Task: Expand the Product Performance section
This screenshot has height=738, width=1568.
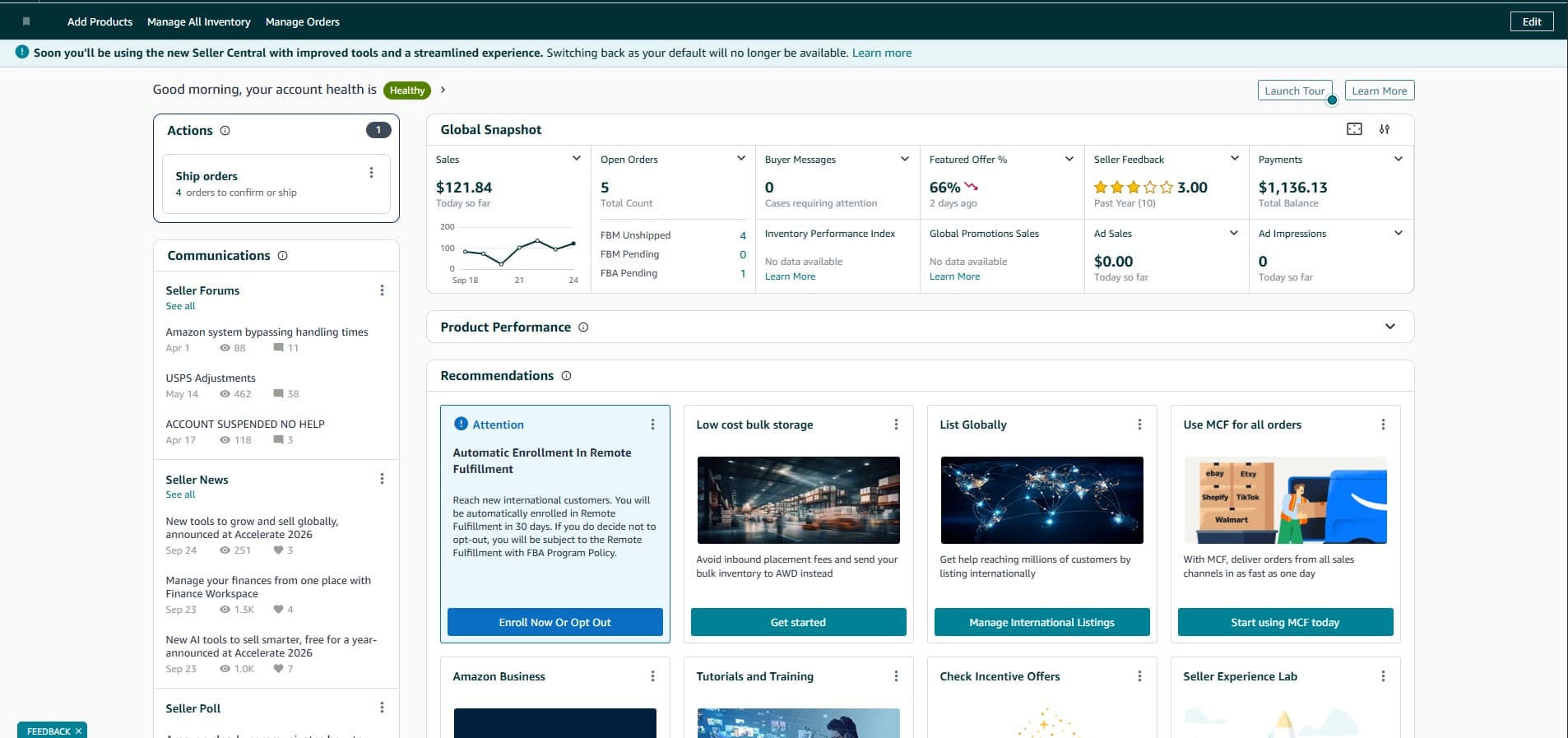Action: pyautogui.click(x=1390, y=327)
